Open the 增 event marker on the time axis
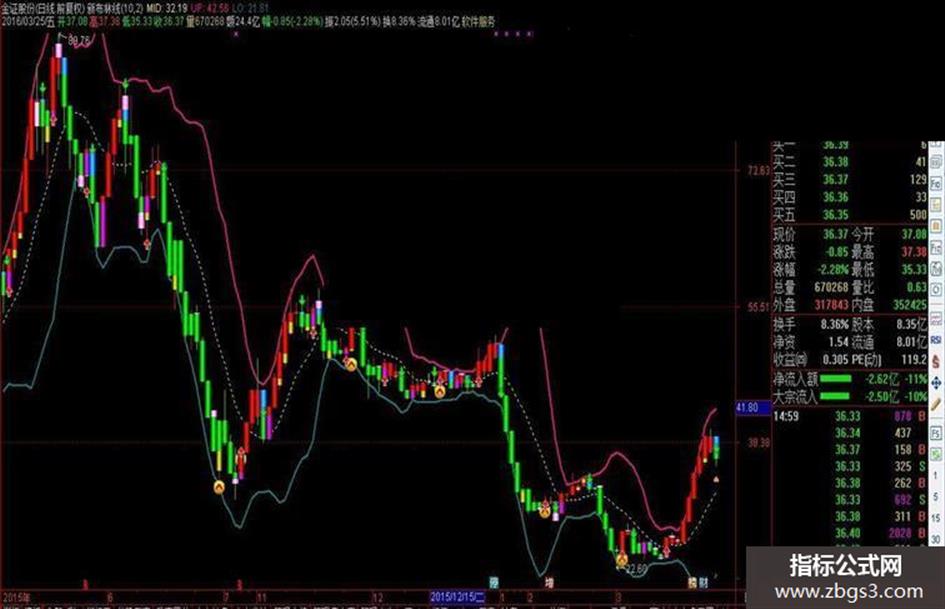Screen dimensions: 945x609 549,582
